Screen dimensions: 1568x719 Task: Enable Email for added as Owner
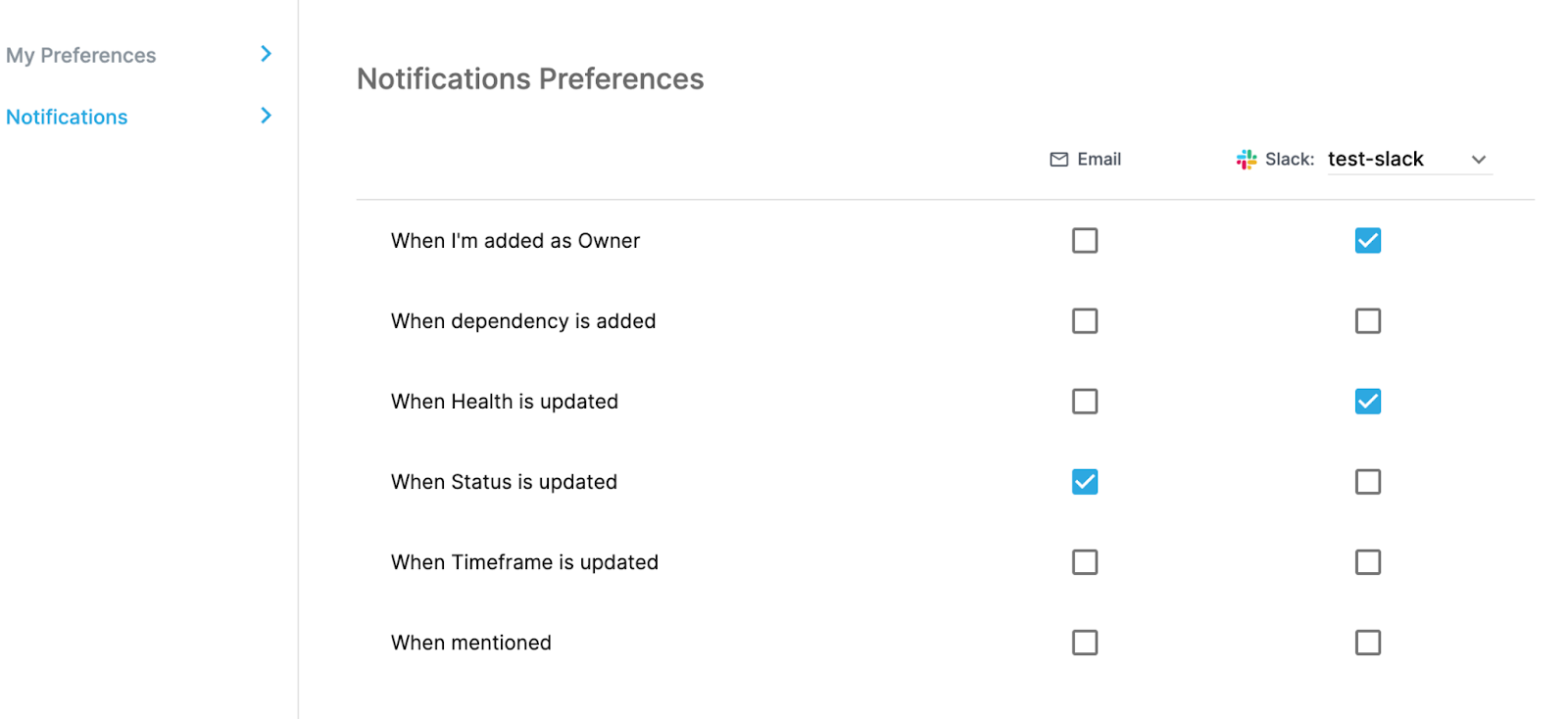click(x=1085, y=241)
